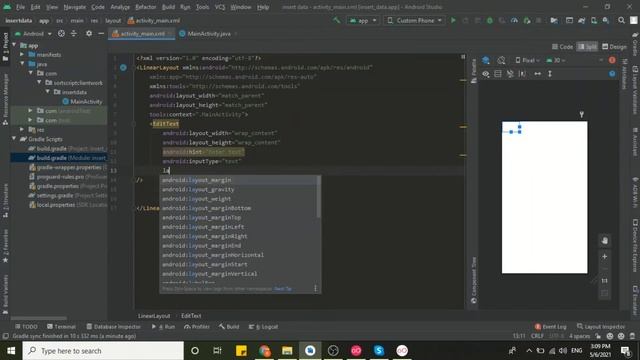Click the pan hand tool in preview
The image size is (640, 360).
[x=604, y=241]
